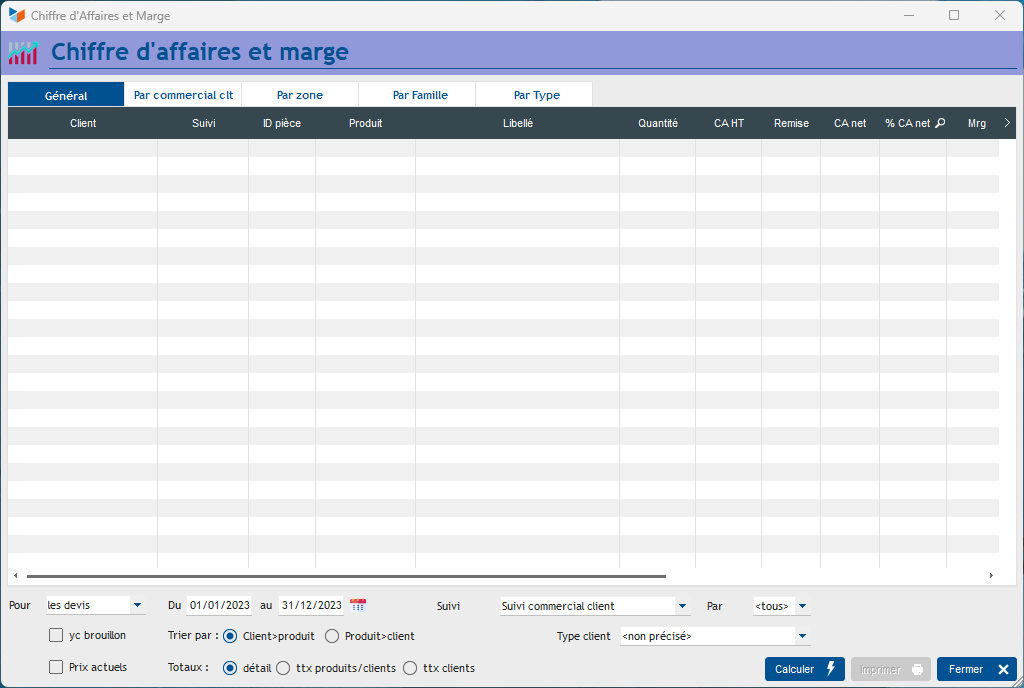Expand the Type client dropdown
Viewport: 1024px width, 688px height.
click(x=802, y=636)
